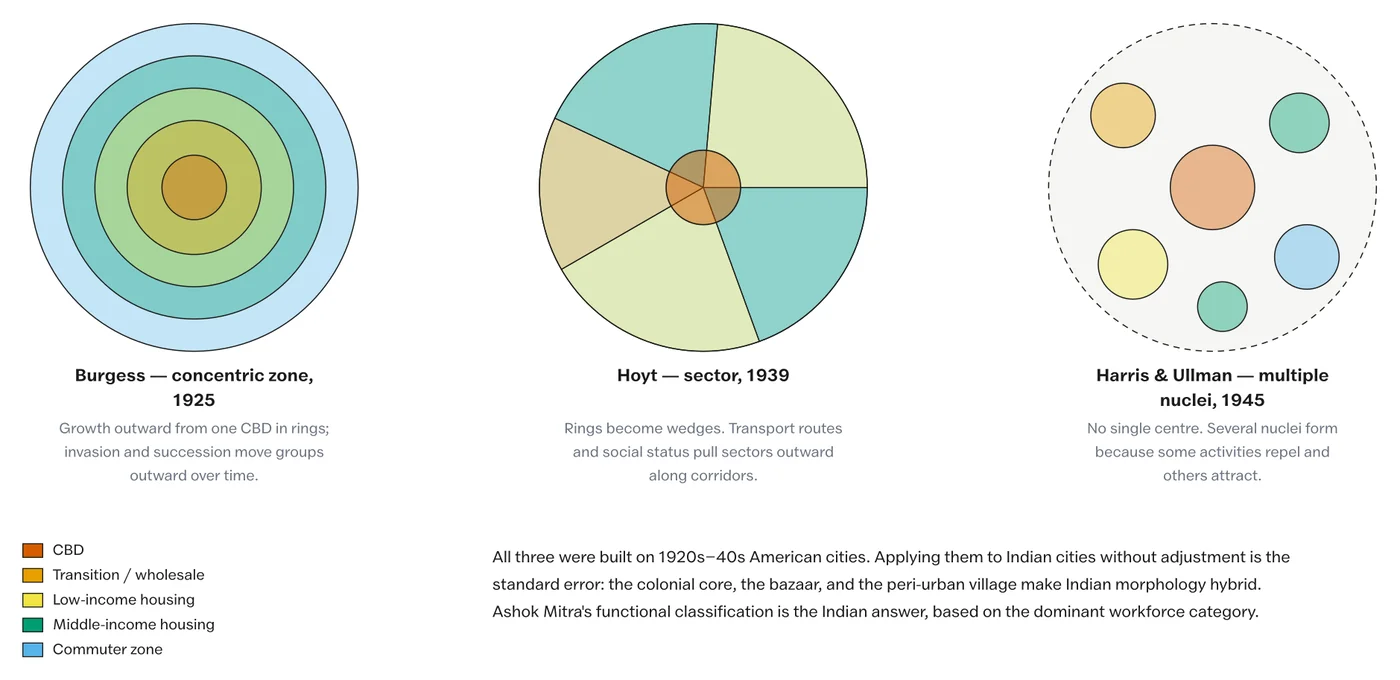Image resolution: width=1400 pixels, height=680 pixels.
Task: Select the central circle of the Hoyt diagram
Action: coord(703,187)
